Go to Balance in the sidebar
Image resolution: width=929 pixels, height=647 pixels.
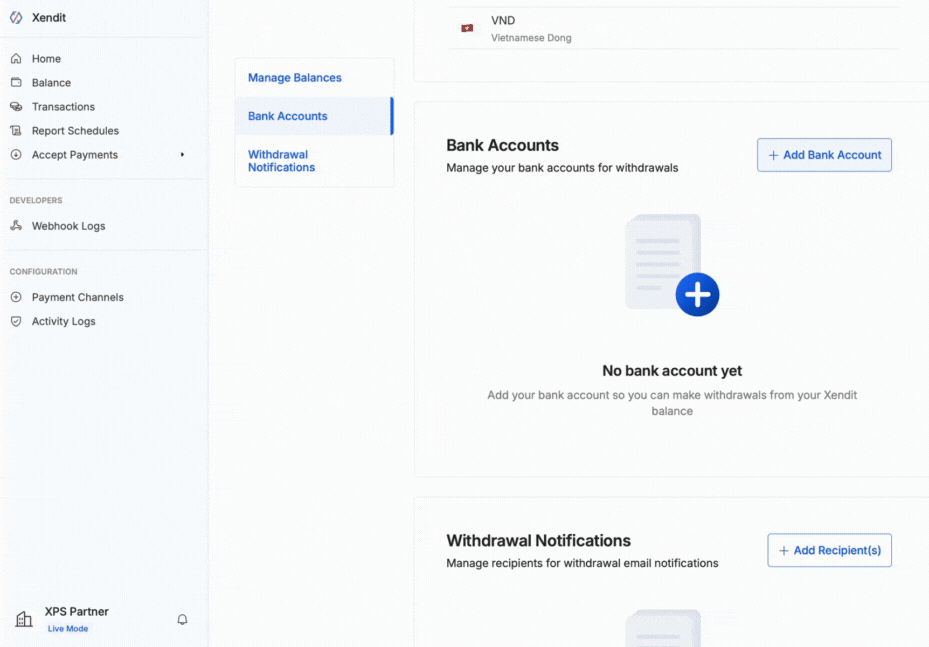tap(51, 82)
